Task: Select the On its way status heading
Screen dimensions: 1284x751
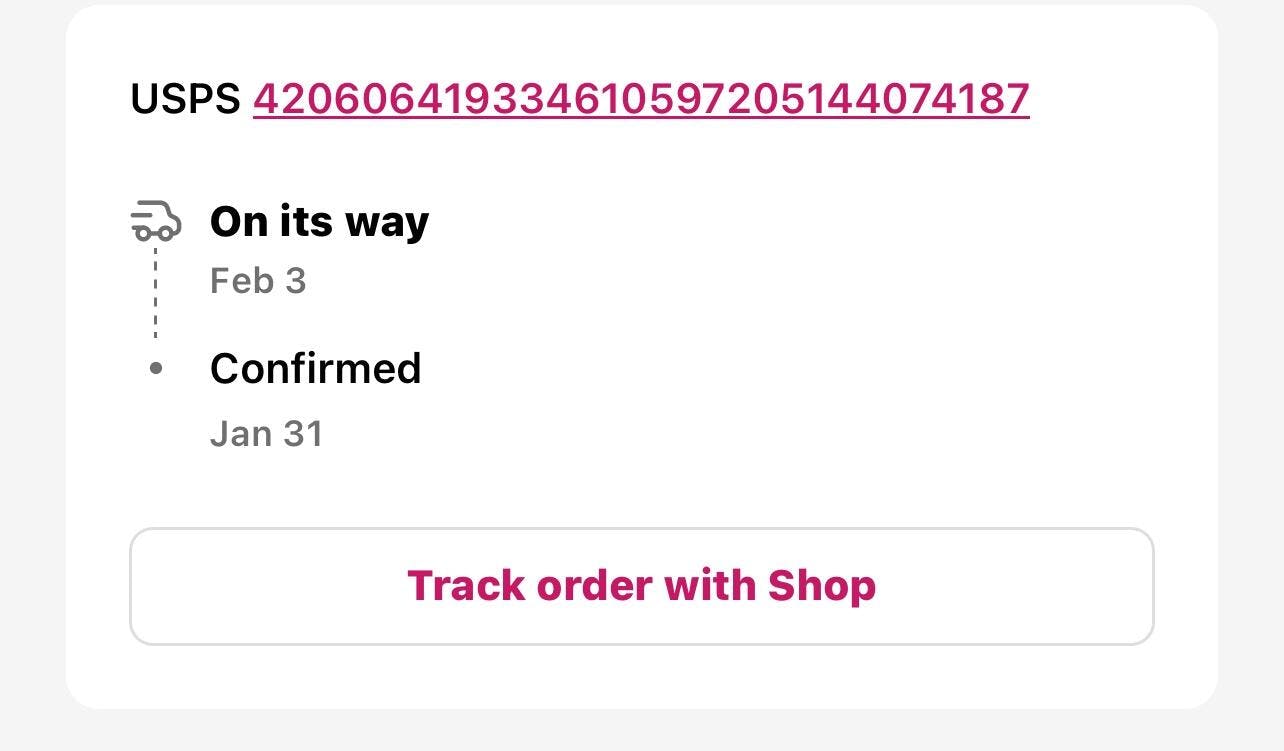Action: tap(319, 221)
